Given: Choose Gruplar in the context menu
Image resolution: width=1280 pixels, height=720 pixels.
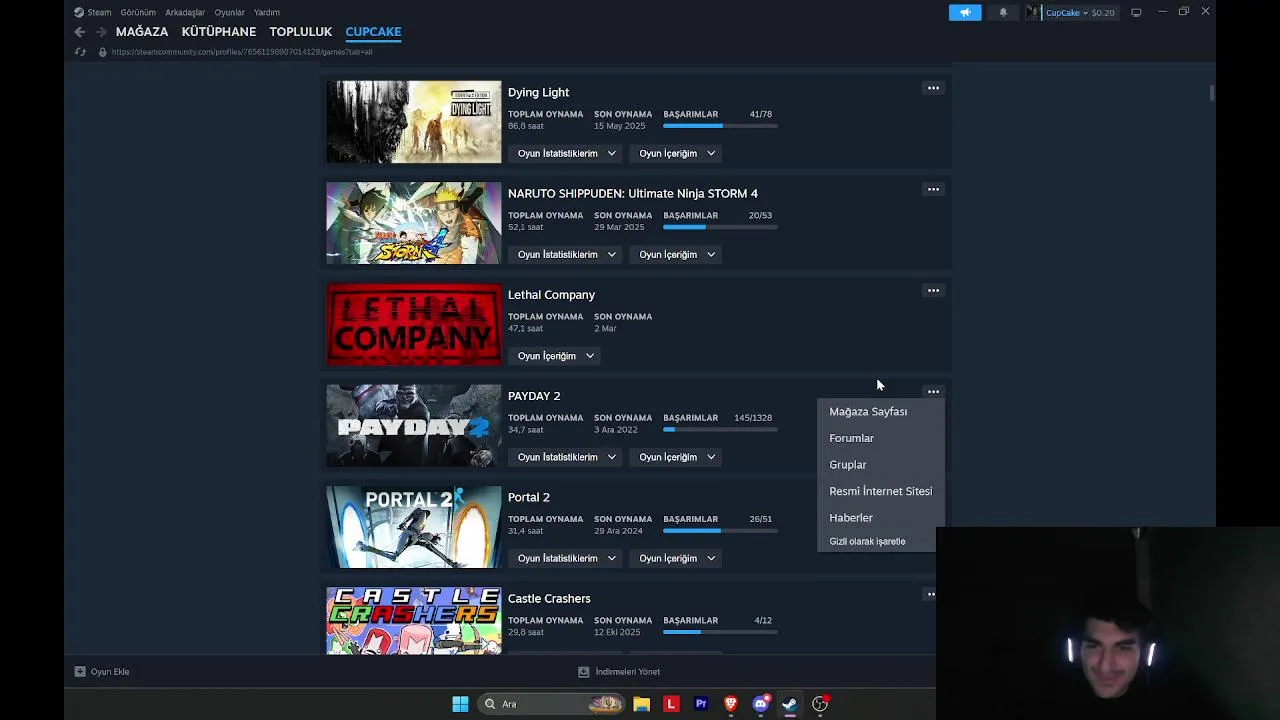Looking at the screenshot, I should coord(847,465).
